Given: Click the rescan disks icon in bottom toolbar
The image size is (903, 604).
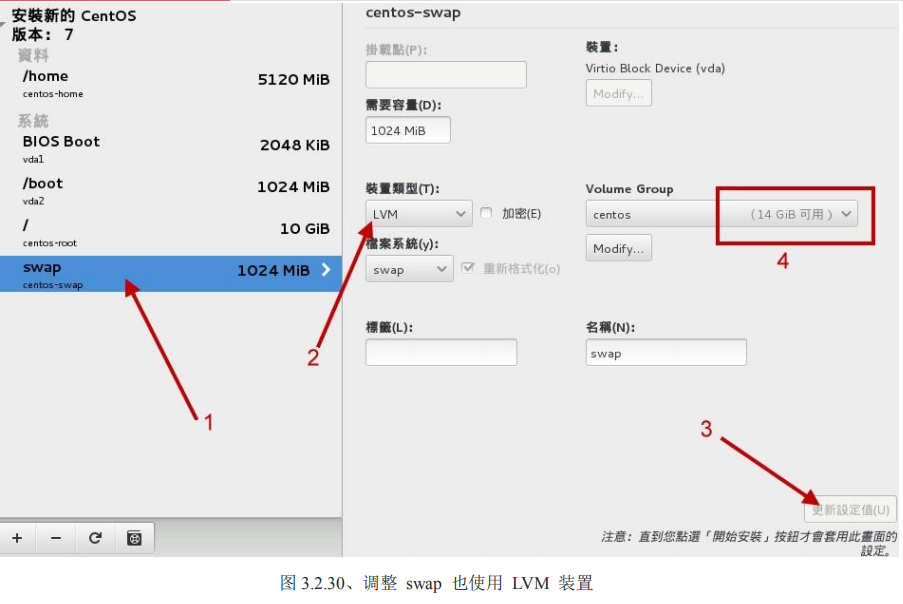Looking at the screenshot, I should (133, 538).
